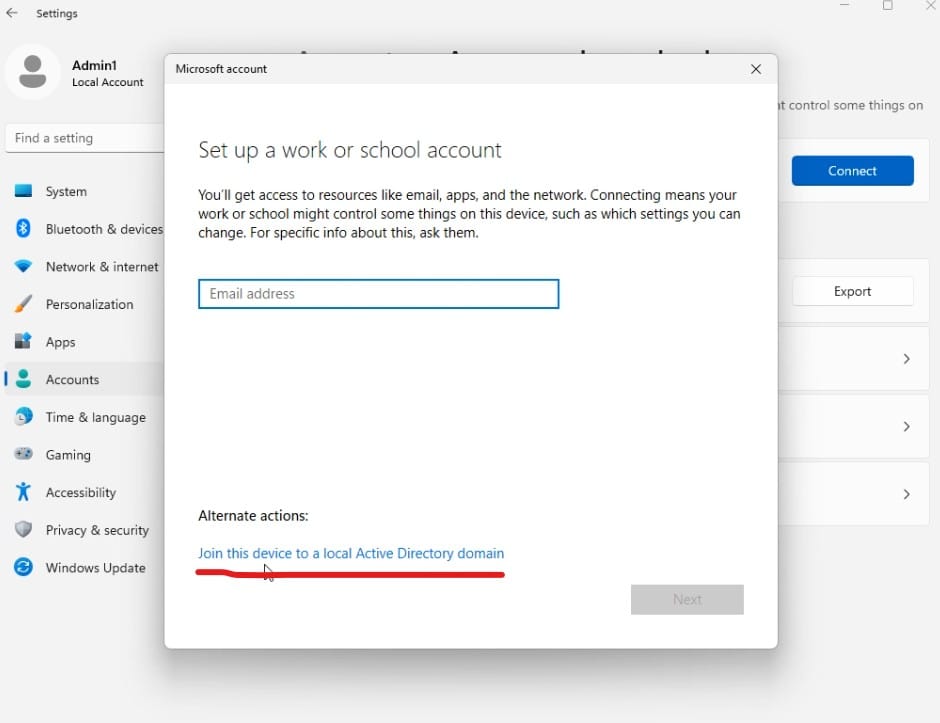Open Privacy & security label
Screen dimensions: 940x723
97,531
